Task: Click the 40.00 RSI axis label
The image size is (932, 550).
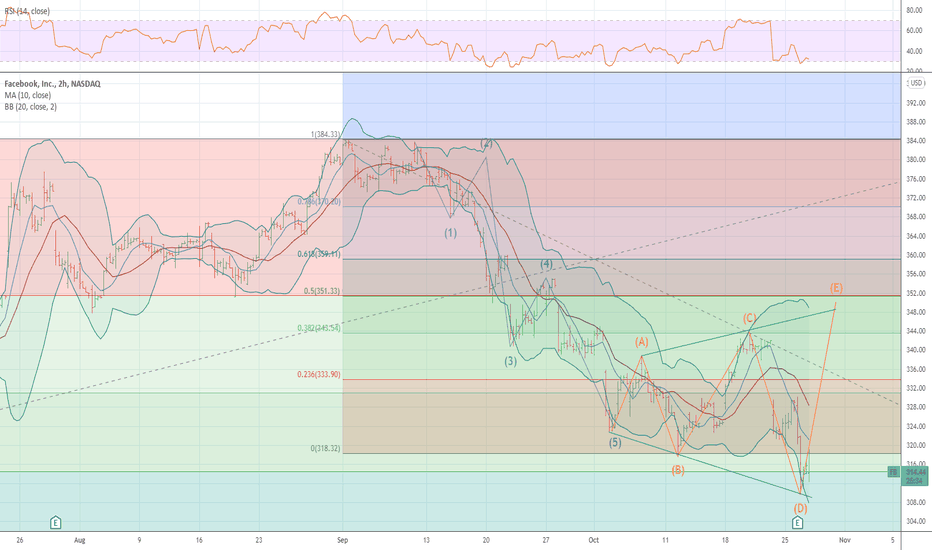Action: [914, 52]
